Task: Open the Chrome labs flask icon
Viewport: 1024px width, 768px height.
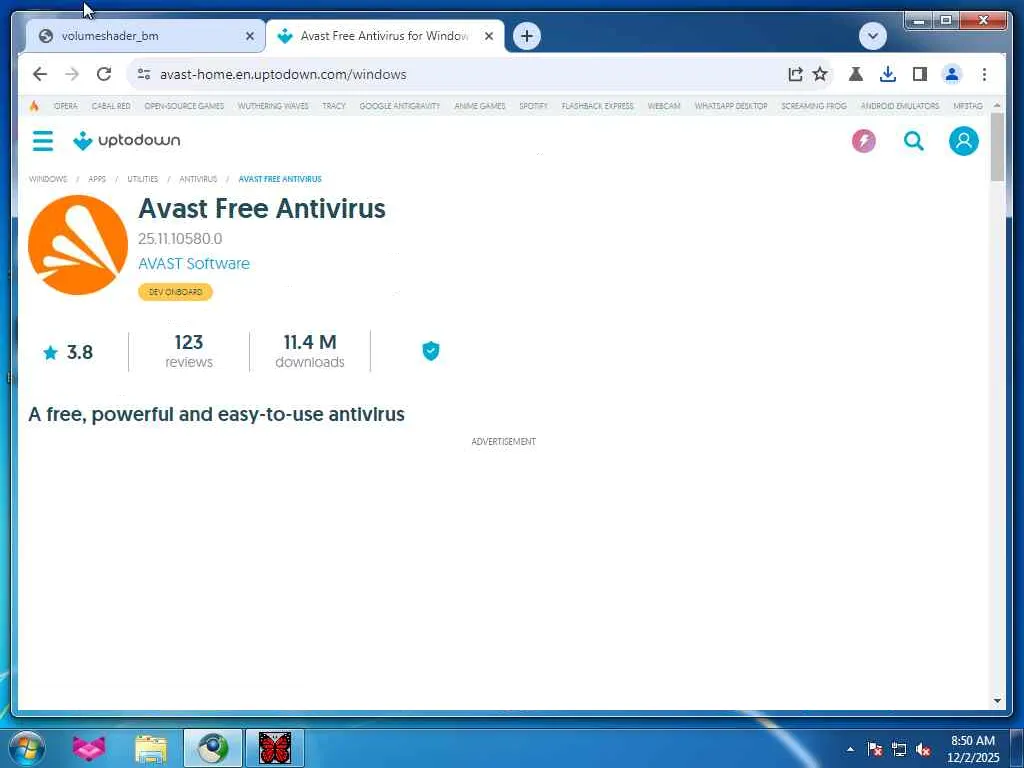Action: pyautogui.click(x=856, y=74)
